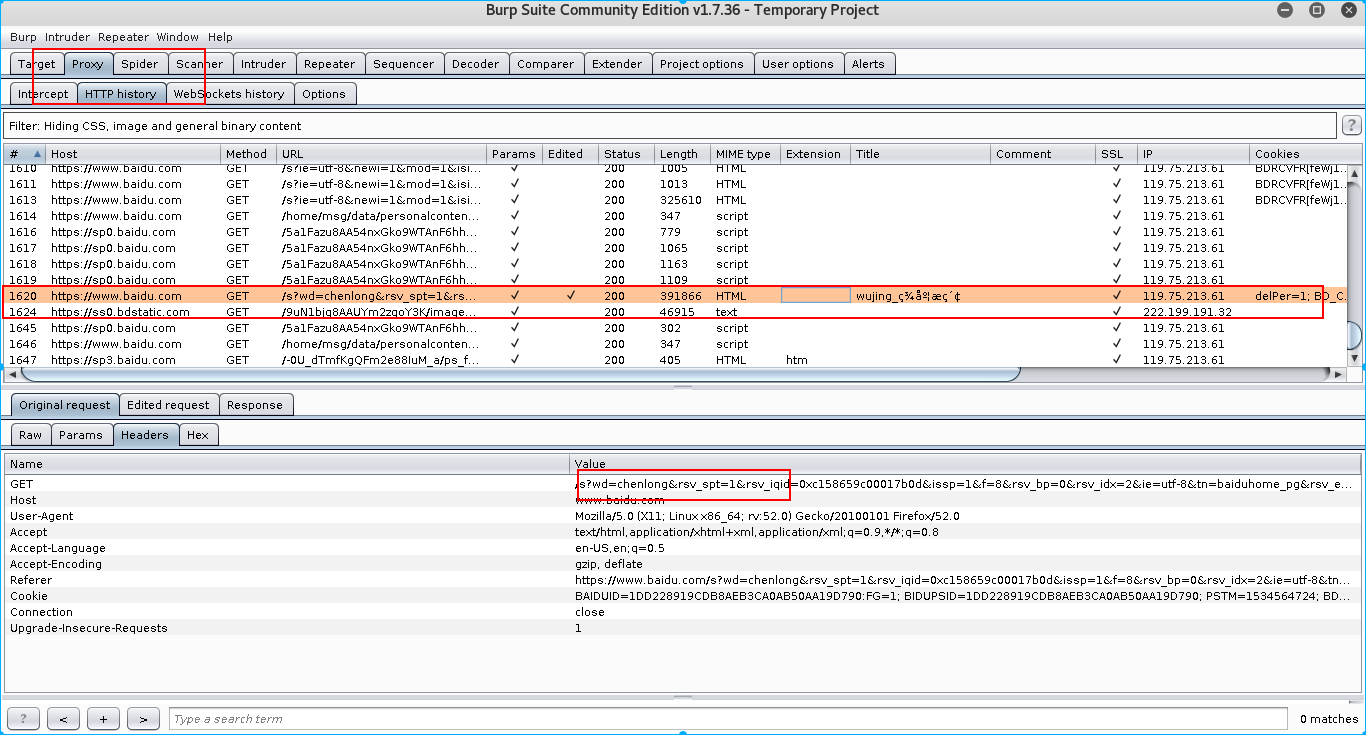The height and width of the screenshot is (735, 1366).
Task: Sort by Status column header
Action: pyautogui.click(x=626, y=154)
